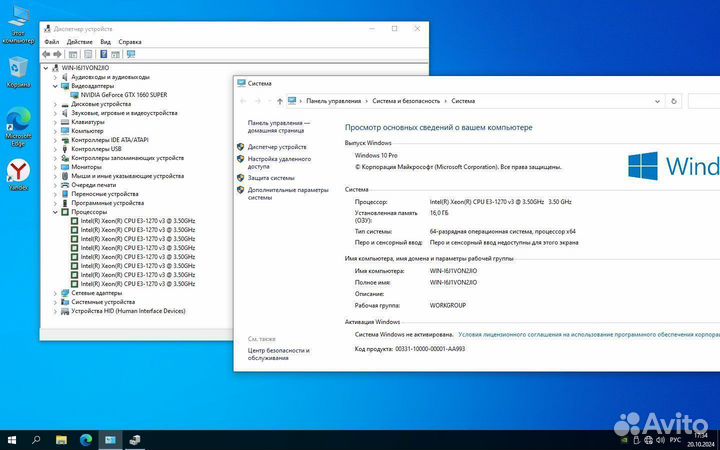Open Центр безопасности и обслуживания link

click(x=279, y=354)
